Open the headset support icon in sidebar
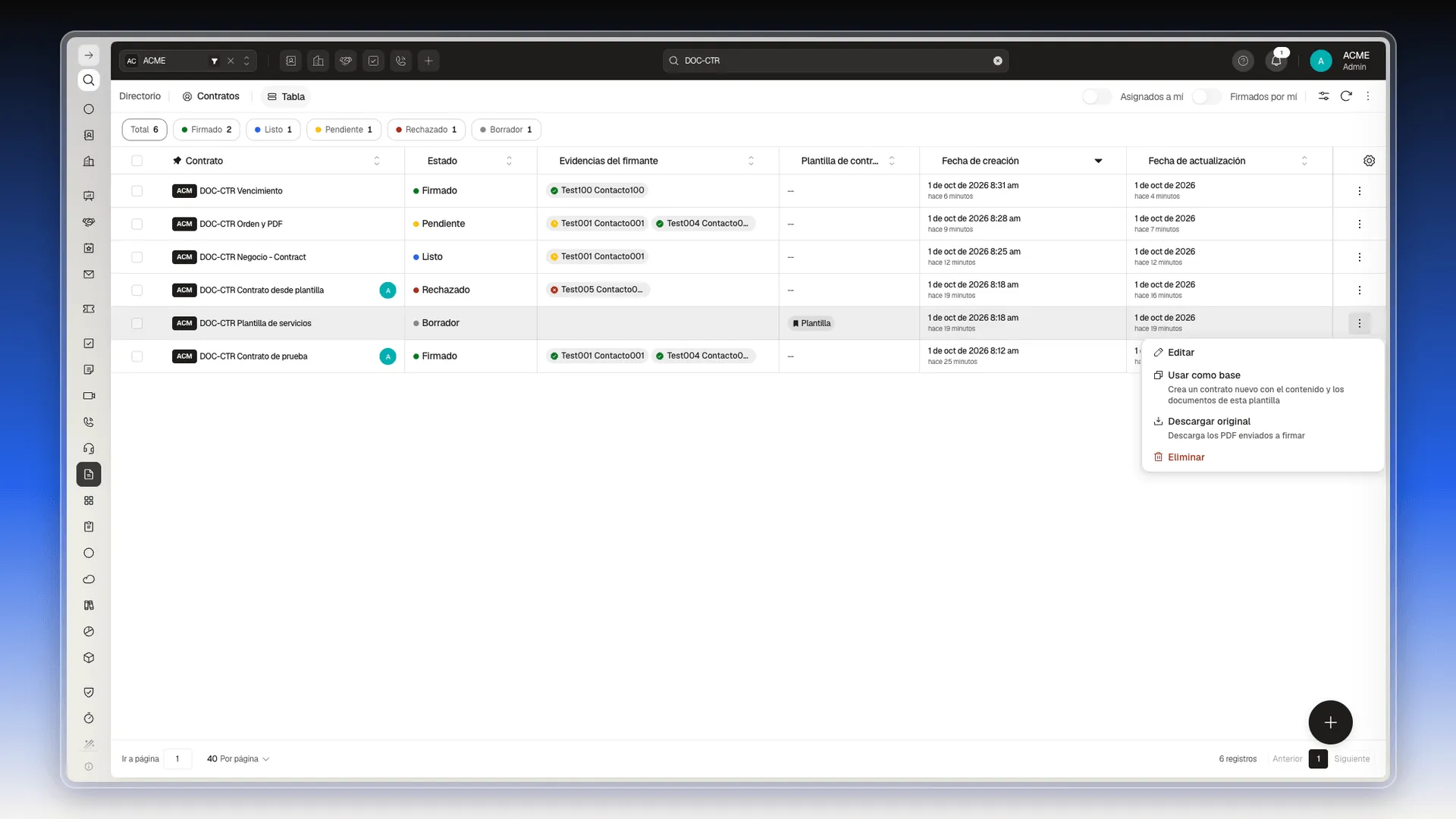Image resolution: width=1456 pixels, height=819 pixels. coord(89,448)
